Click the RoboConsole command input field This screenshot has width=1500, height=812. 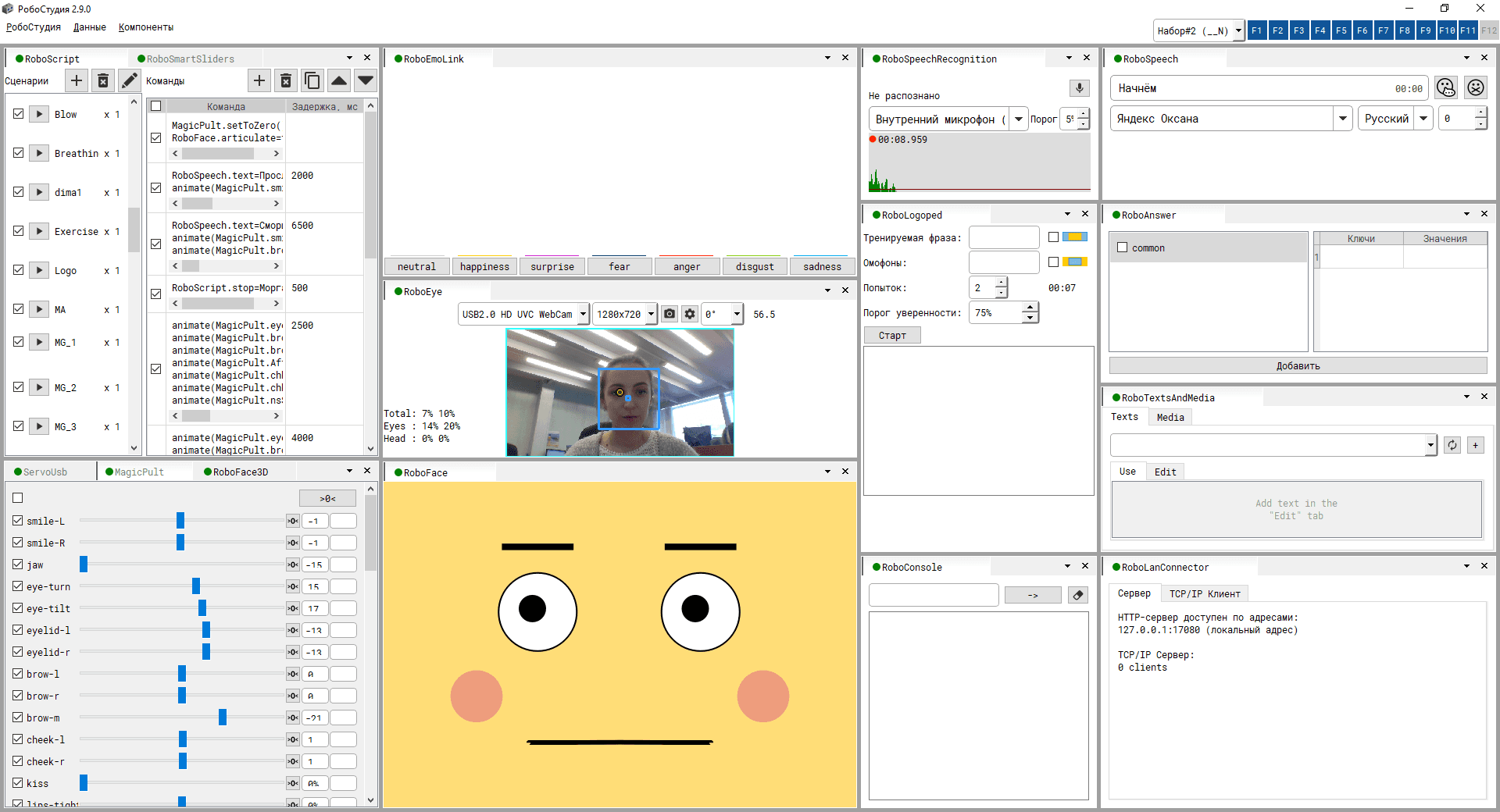click(x=934, y=595)
